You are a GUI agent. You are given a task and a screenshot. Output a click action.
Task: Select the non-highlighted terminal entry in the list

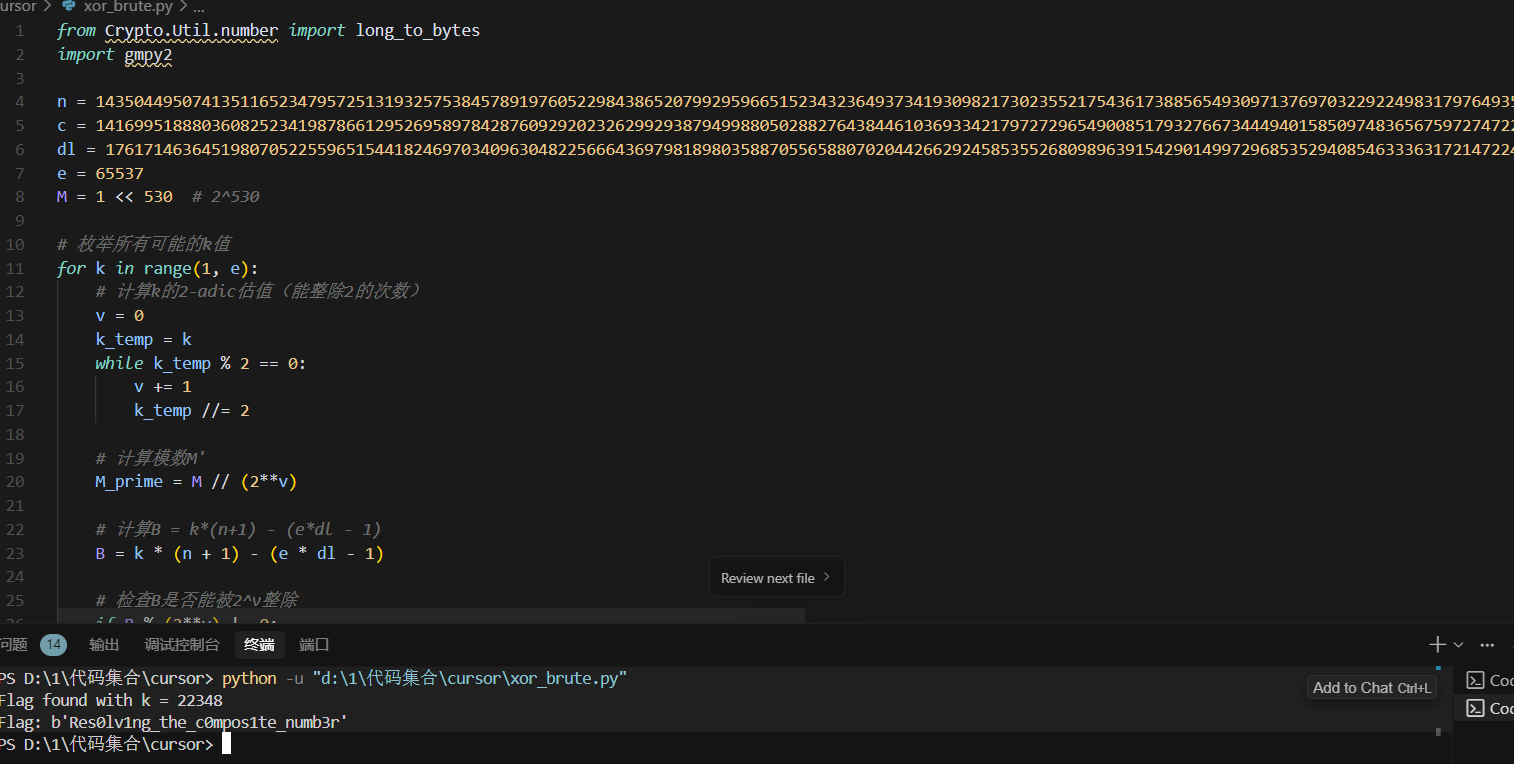pyautogui.click(x=1489, y=681)
